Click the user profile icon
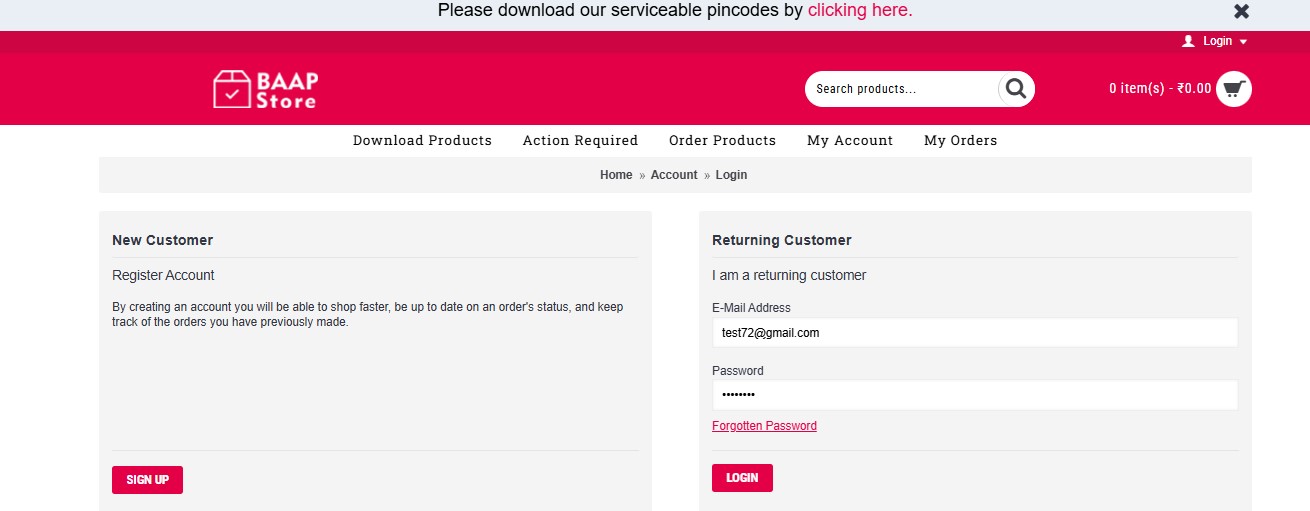1310x511 pixels. click(x=1188, y=41)
